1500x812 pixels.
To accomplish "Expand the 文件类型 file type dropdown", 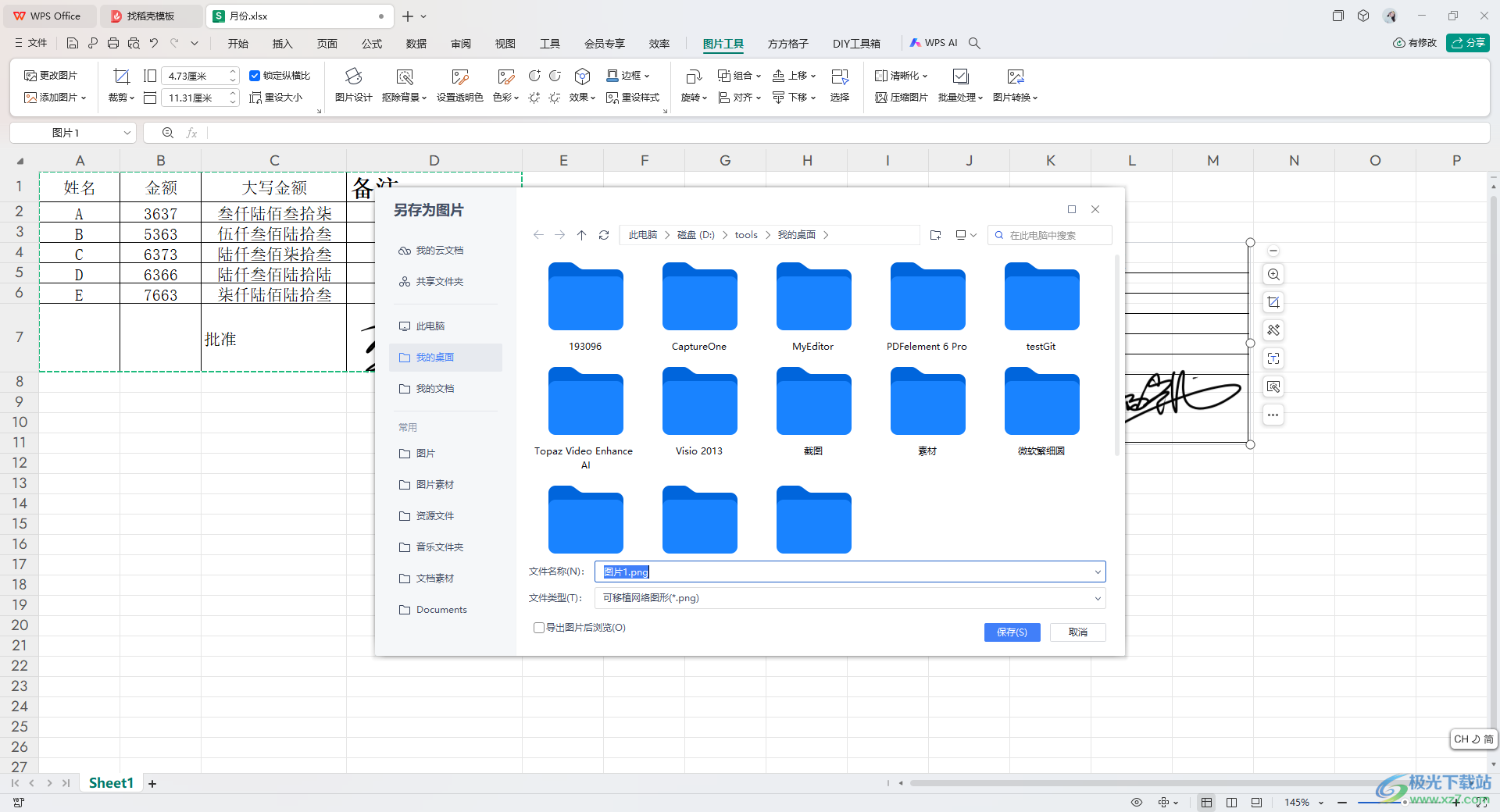I will 1098,599.
